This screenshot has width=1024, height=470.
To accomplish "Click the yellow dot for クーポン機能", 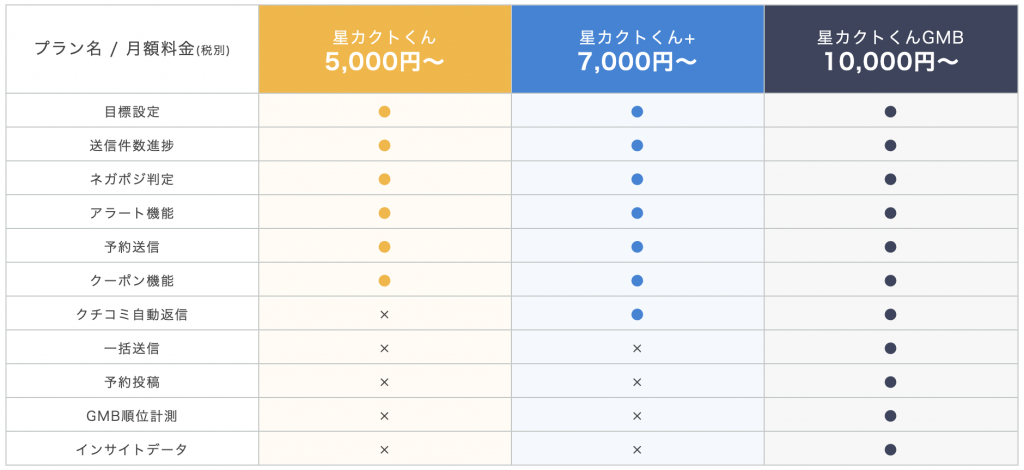I will click(x=385, y=281).
